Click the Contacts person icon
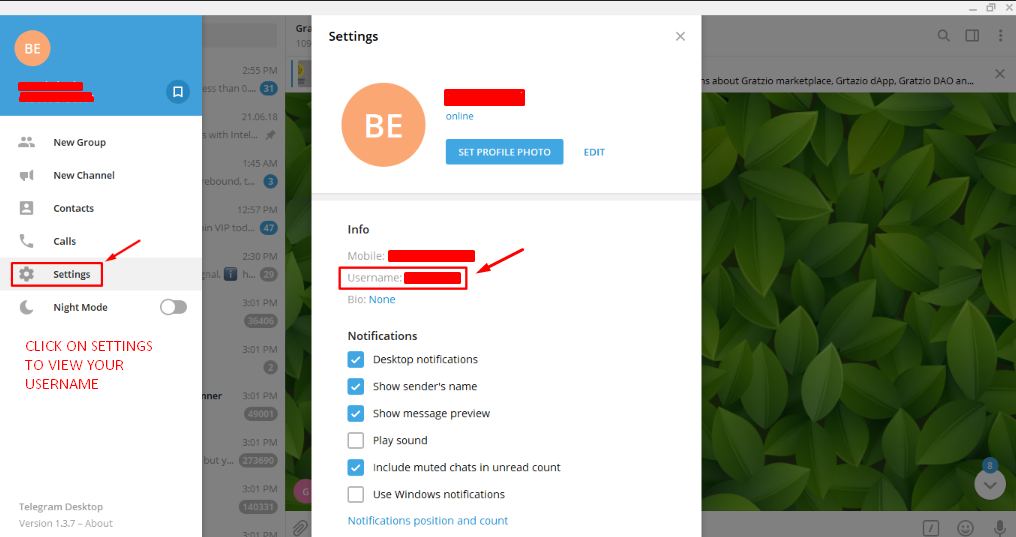Screen dimensions: 1016x537 27,208
